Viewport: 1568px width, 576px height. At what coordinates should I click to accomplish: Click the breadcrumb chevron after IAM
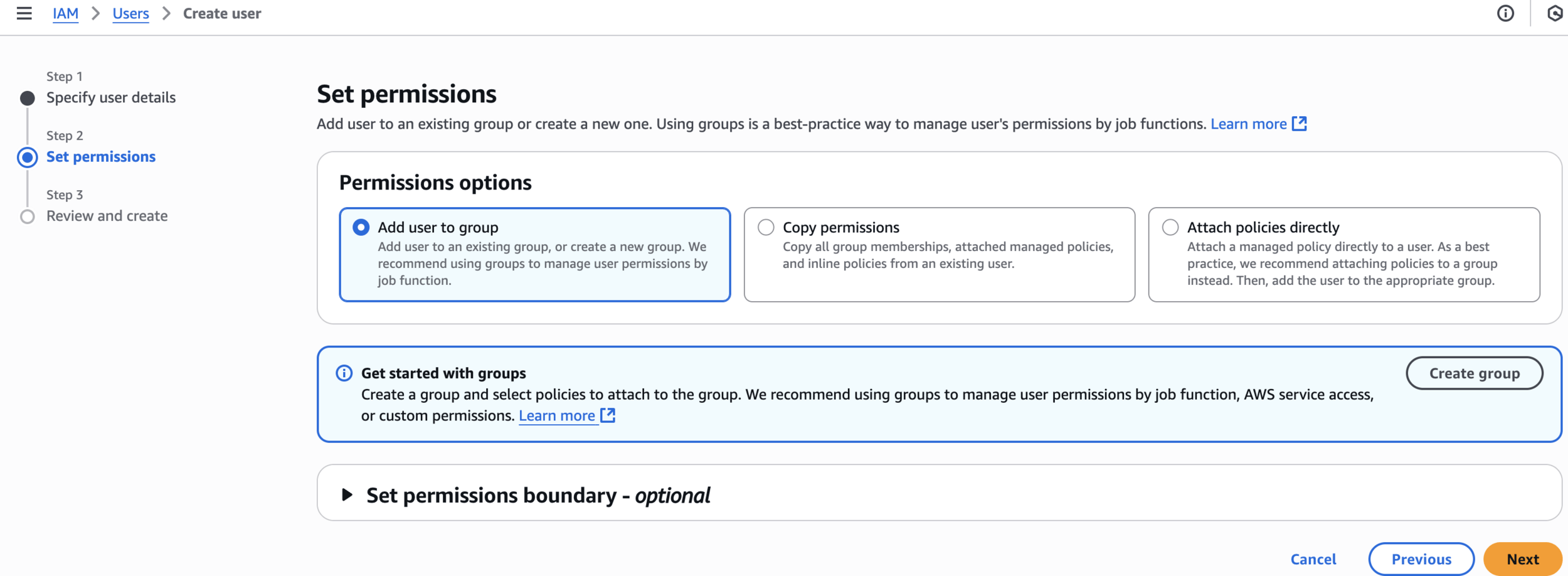pyautogui.click(x=96, y=13)
